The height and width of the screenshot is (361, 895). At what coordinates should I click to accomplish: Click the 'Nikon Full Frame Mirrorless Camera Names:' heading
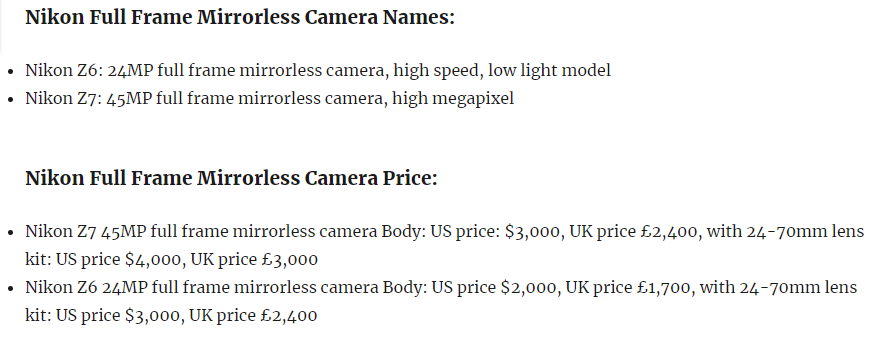tap(240, 18)
